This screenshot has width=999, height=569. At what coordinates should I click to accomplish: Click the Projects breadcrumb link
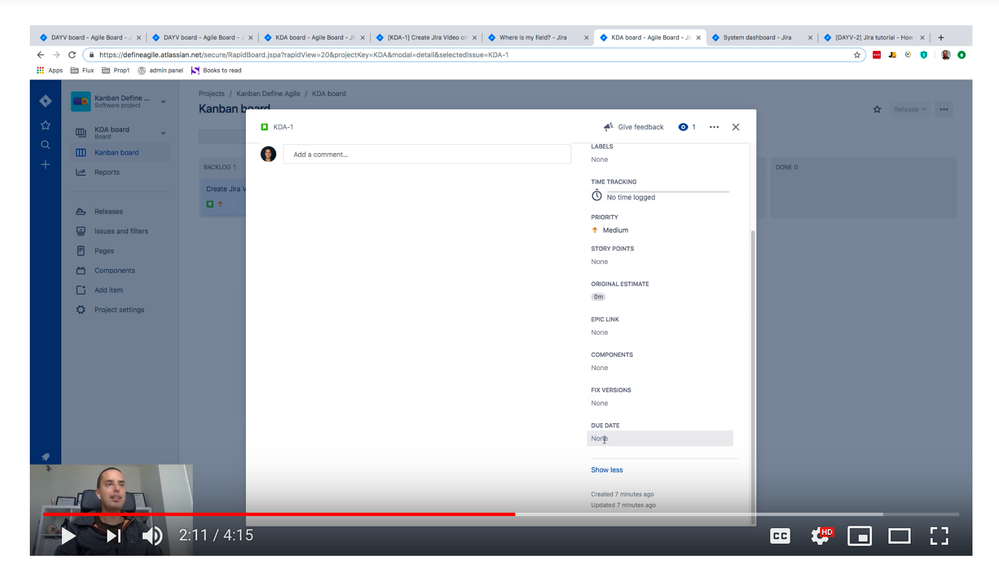tap(212, 94)
